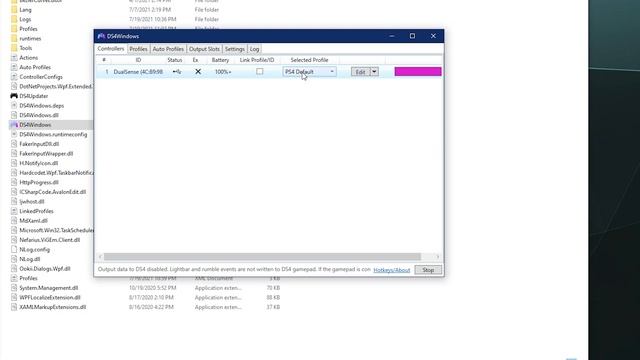
Task: Click the Logs folder icon
Action: [14, 19]
